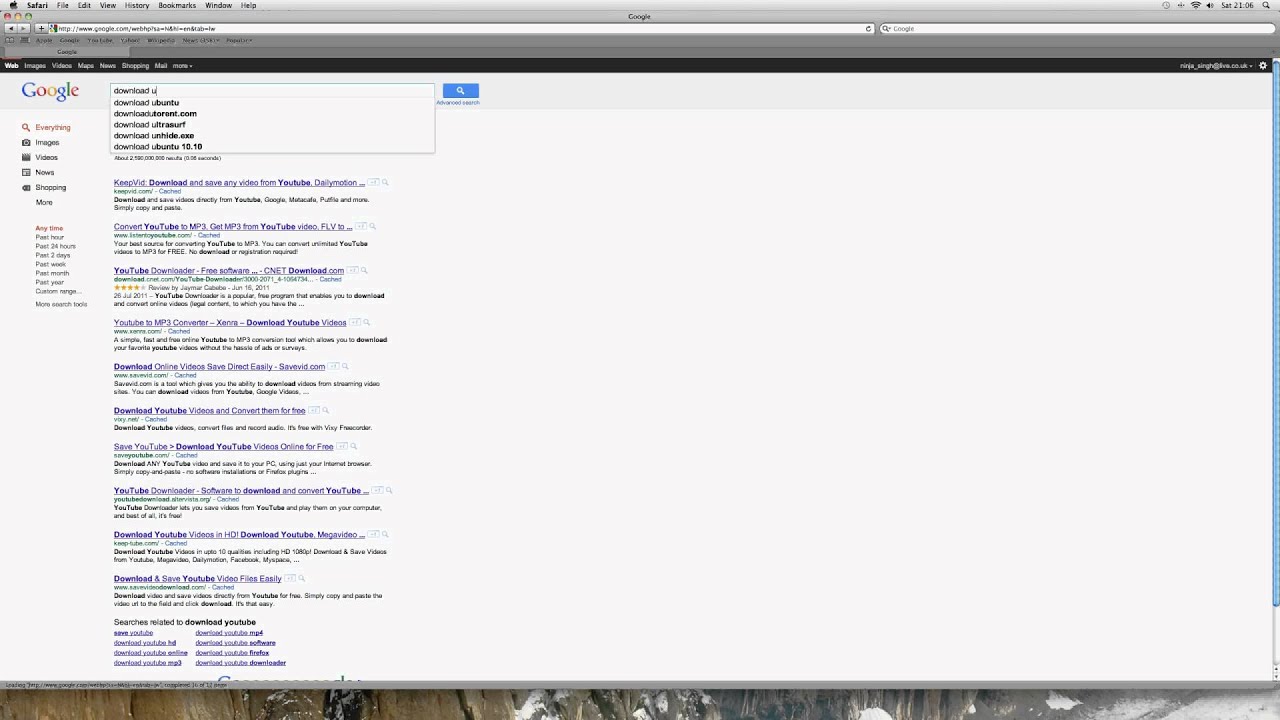The height and width of the screenshot is (720, 1280).
Task: Open related search 'download youtube mp4'
Action: 229,632
